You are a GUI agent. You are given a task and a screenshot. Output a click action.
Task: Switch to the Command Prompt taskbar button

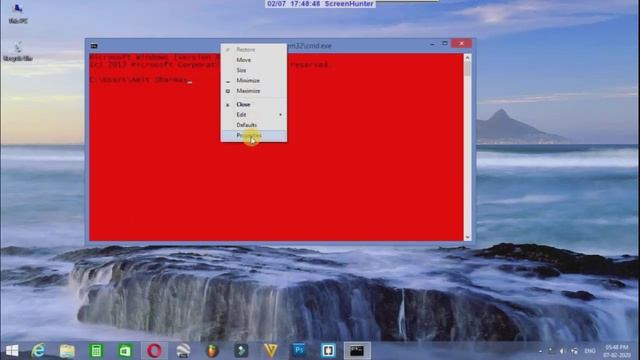click(x=357, y=351)
